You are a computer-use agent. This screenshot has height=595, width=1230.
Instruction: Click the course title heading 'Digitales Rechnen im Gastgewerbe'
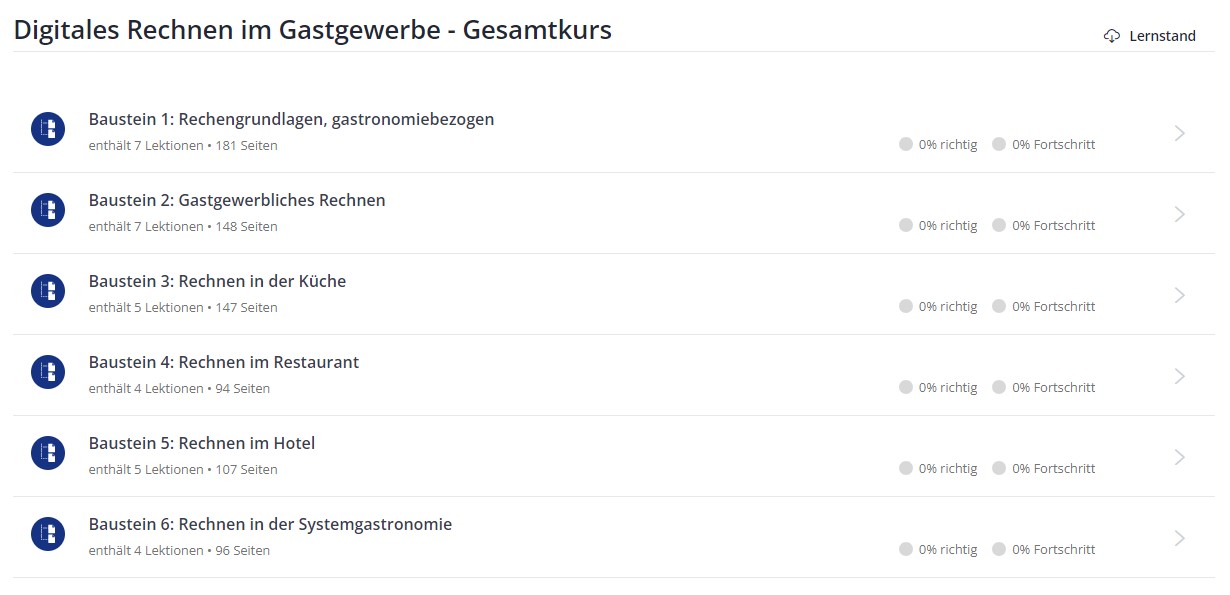312,30
